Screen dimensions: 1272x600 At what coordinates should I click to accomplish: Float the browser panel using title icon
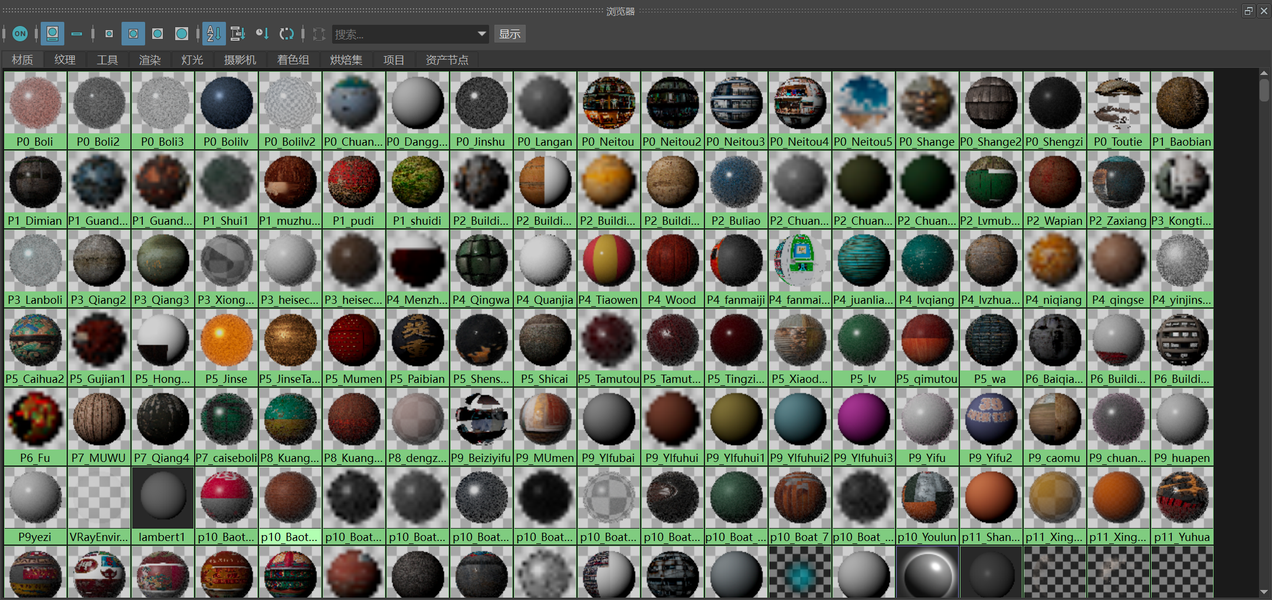[x=1248, y=11]
